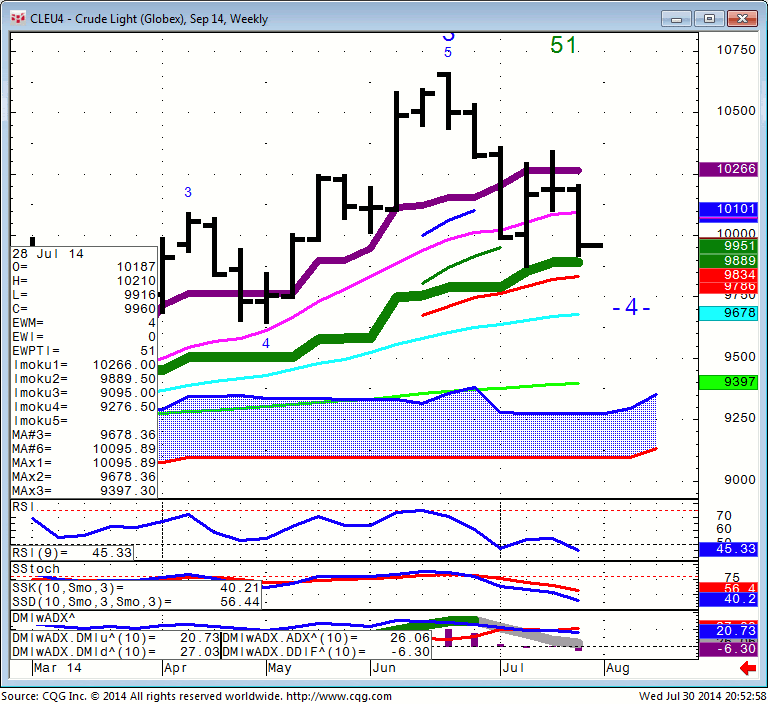Click the SStoch pane label
This screenshot has width=768, height=704.
(x=36, y=569)
